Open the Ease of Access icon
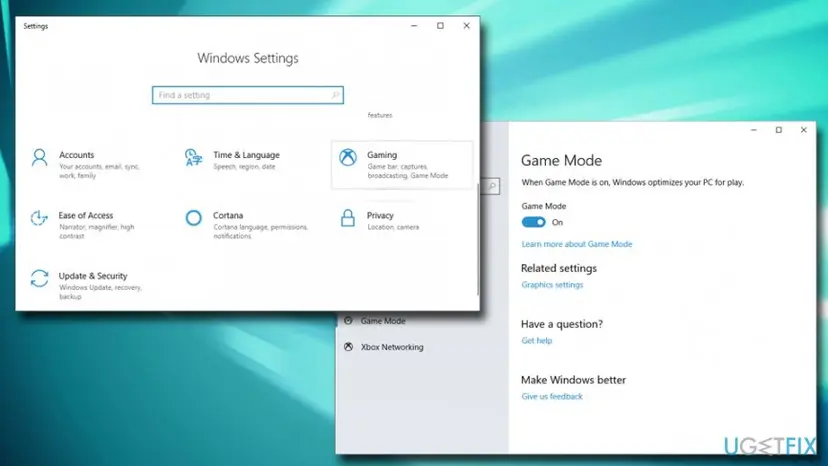Image resolution: width=828 pixels, height=466 pixels. 39,218
